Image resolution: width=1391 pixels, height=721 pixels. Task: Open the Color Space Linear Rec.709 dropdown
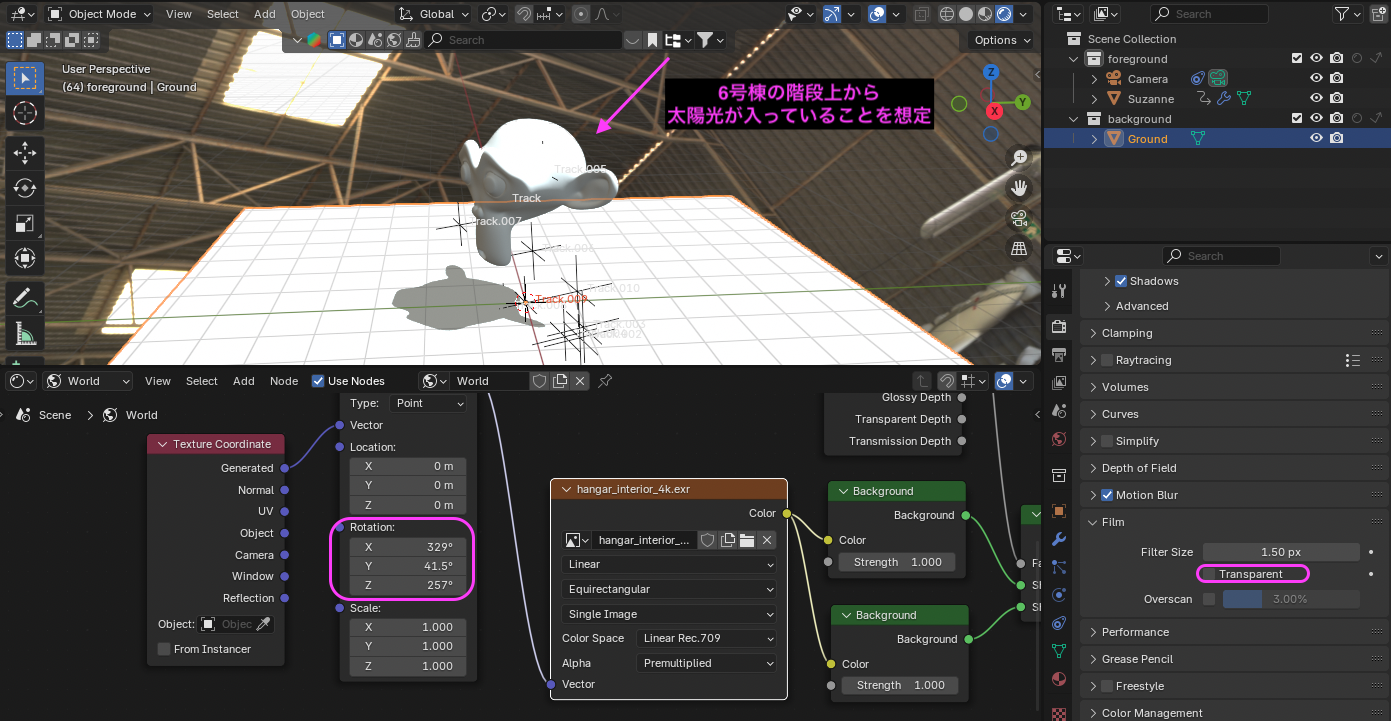coord(706,638)
